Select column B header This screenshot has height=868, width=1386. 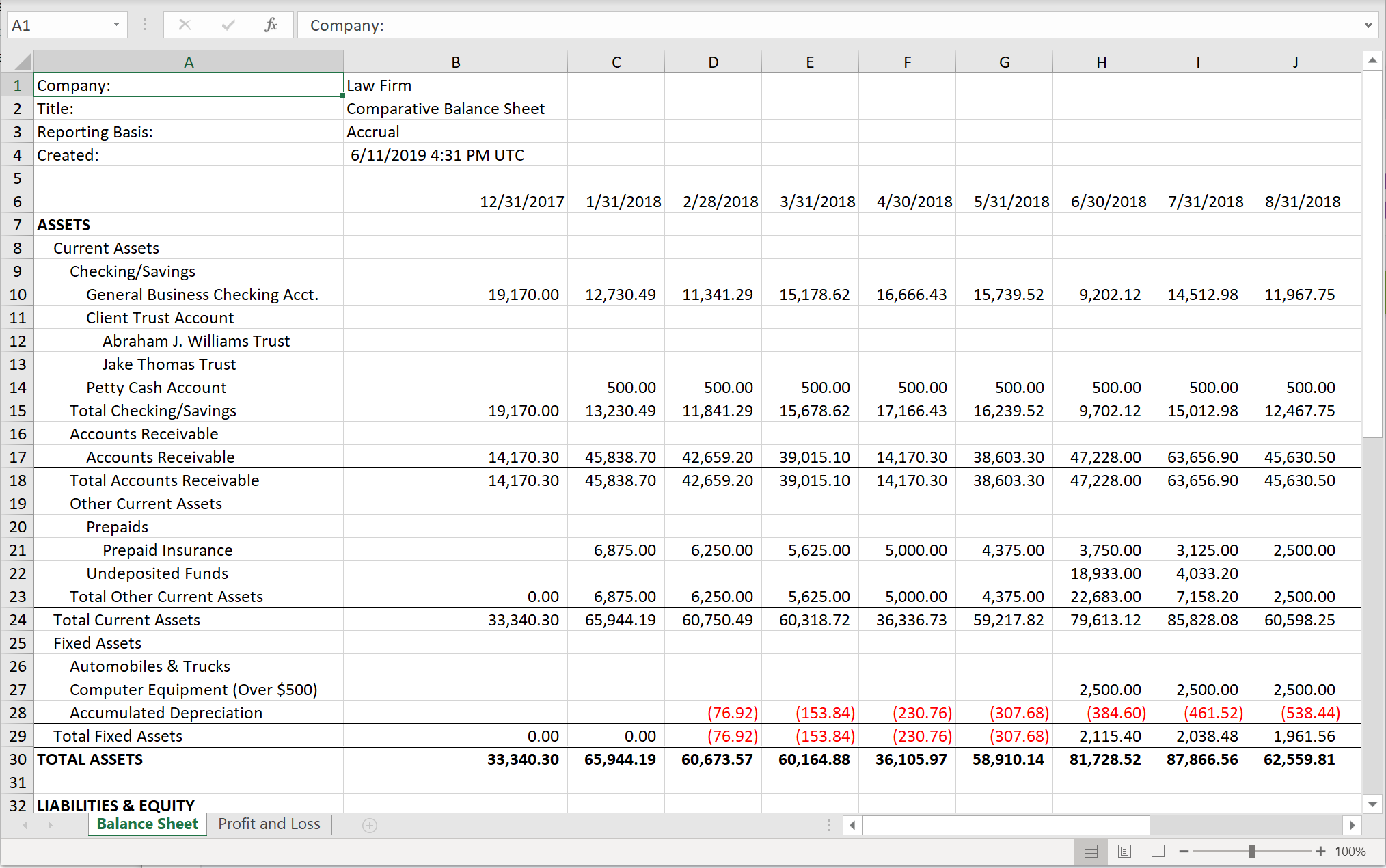[x=456, y=62]
